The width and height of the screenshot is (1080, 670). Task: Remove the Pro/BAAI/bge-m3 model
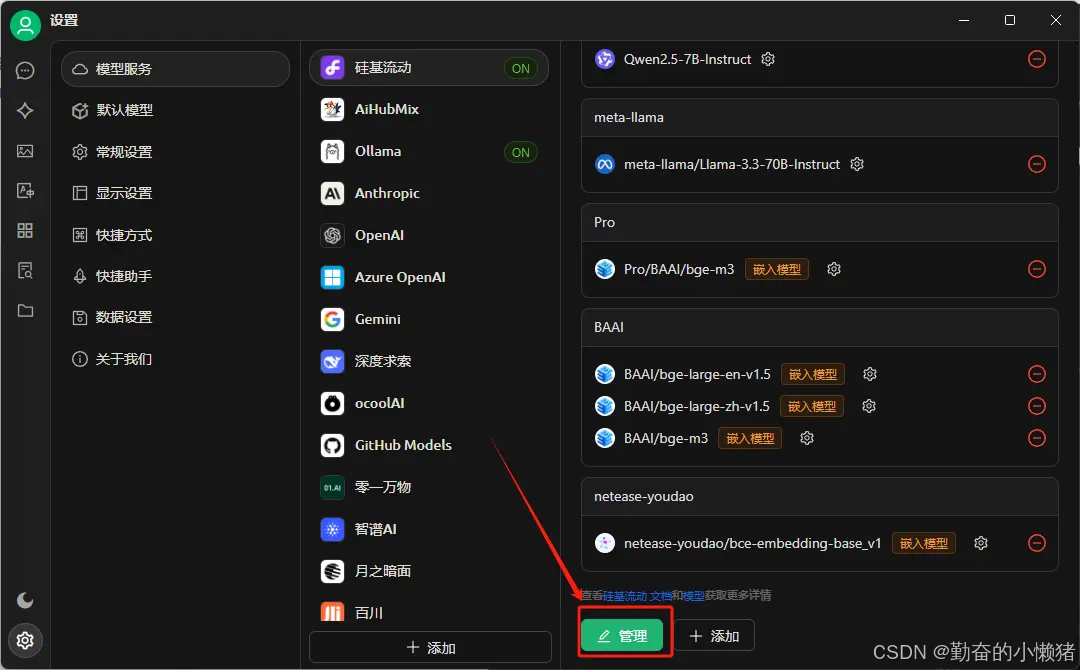point(1037,269)
